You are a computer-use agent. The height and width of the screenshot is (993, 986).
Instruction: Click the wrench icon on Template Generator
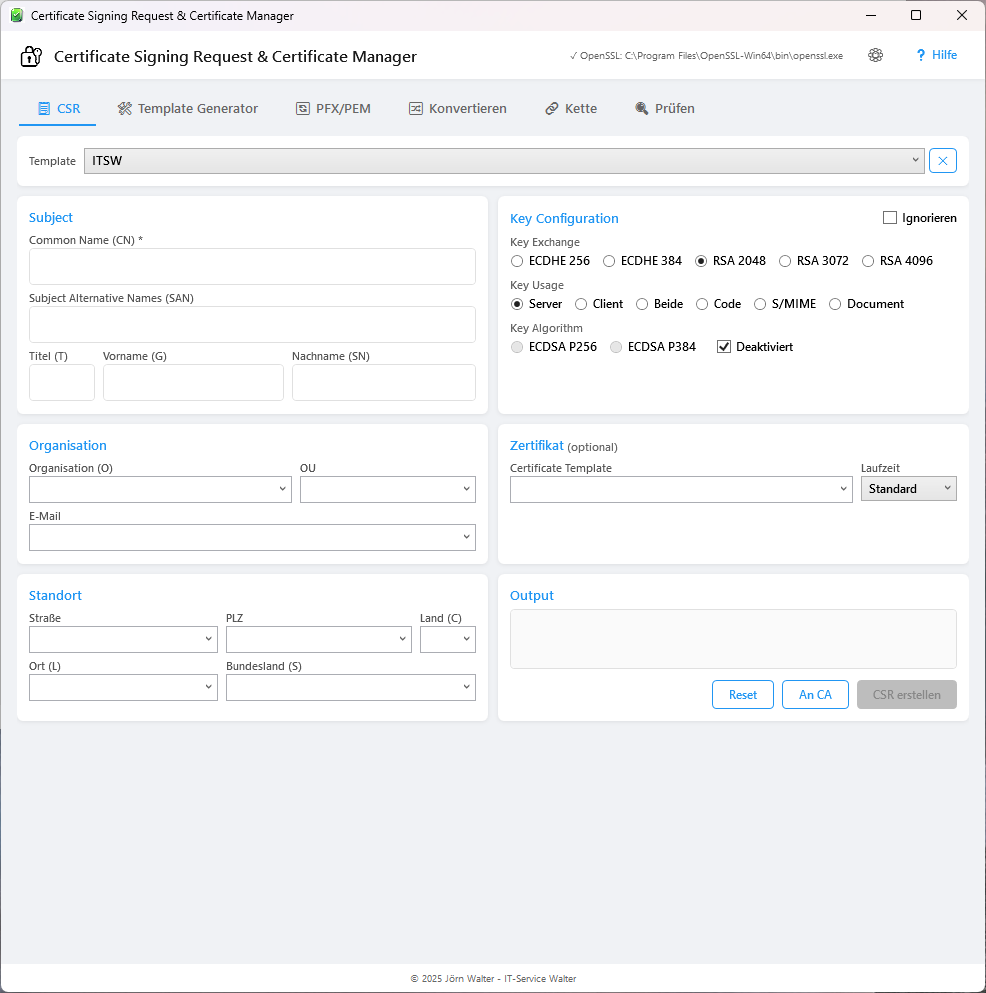coord(123,107)
